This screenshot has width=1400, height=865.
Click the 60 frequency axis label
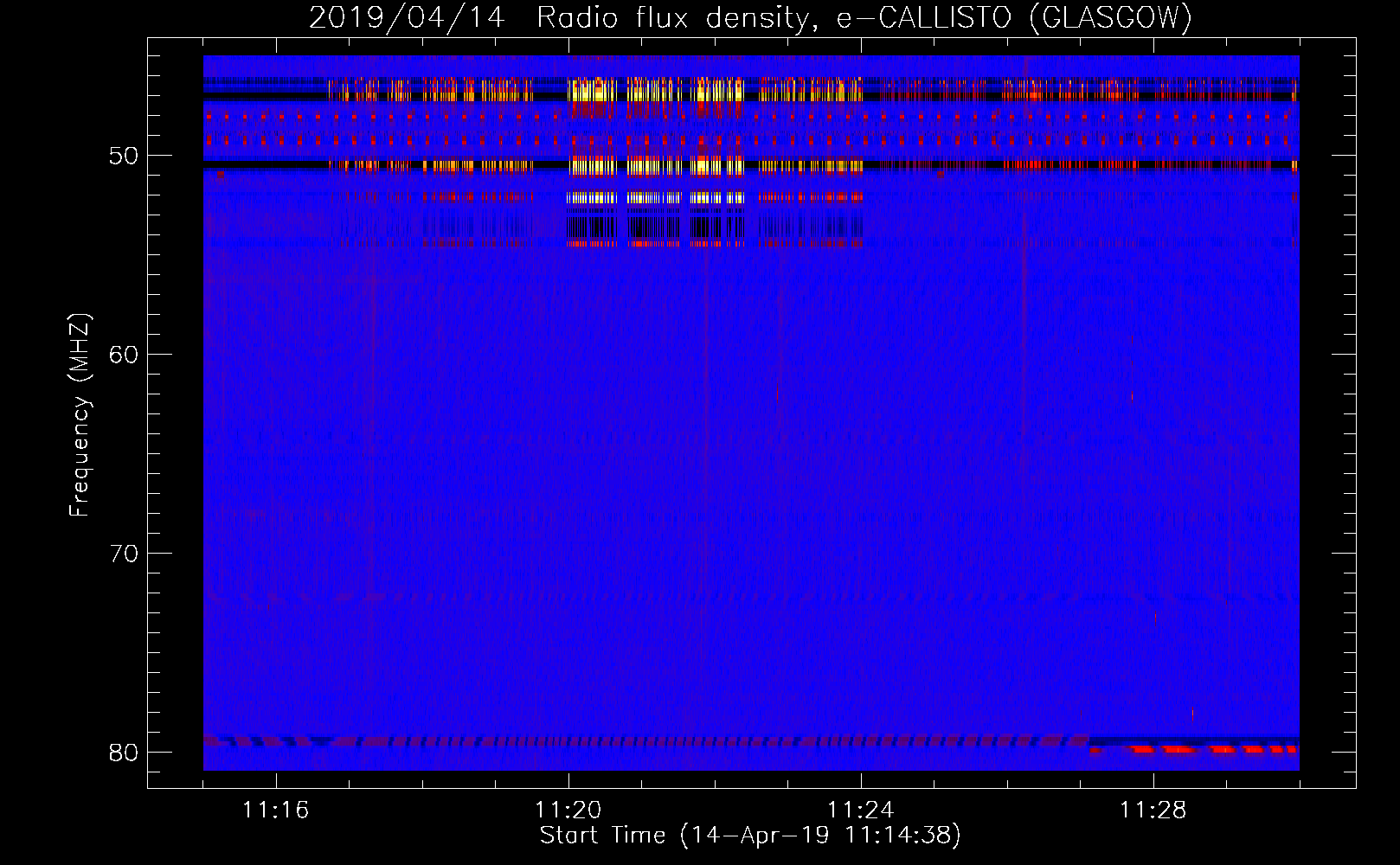(x=124, y=354)
